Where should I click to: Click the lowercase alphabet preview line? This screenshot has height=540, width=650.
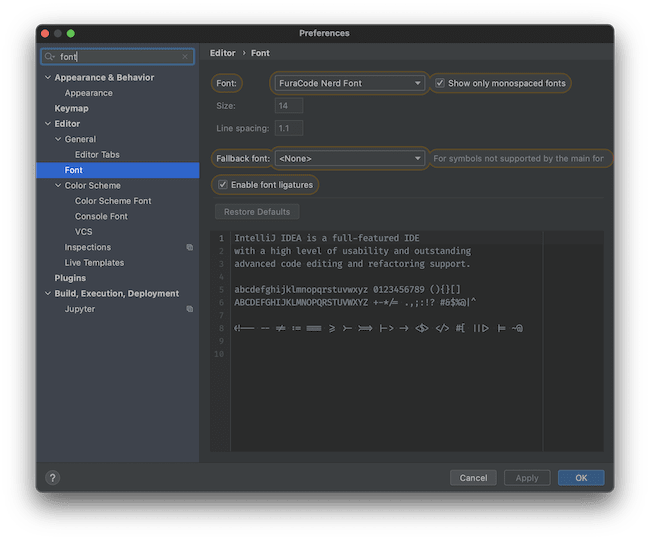coord(347,289)
